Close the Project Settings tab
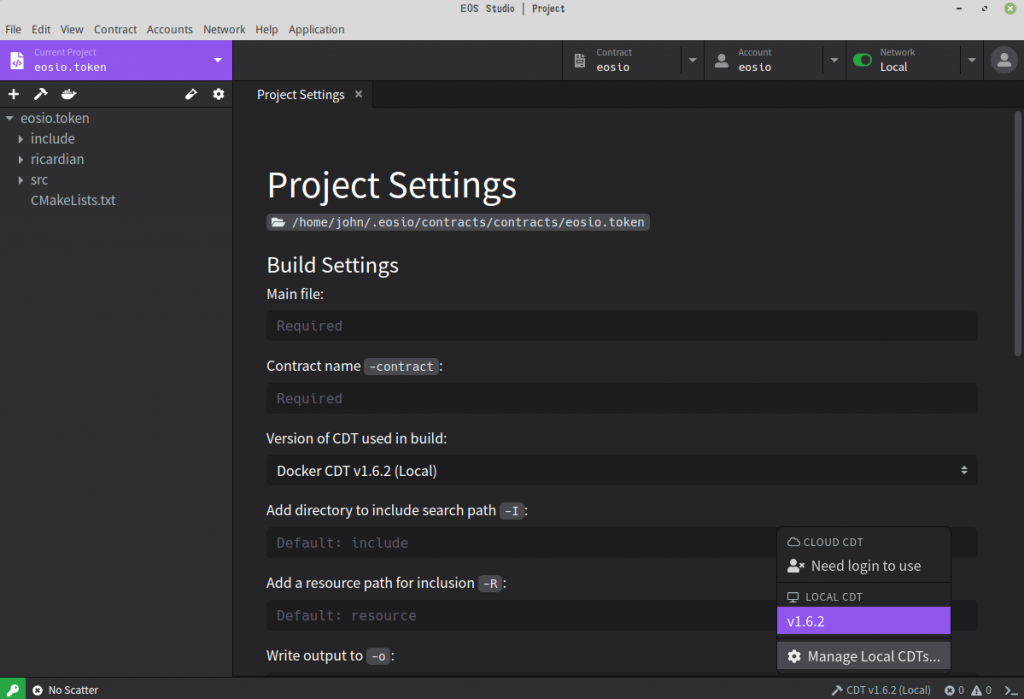Viewport: 1024px width, 699px height. pyautogui.click(x=358, y=95)
